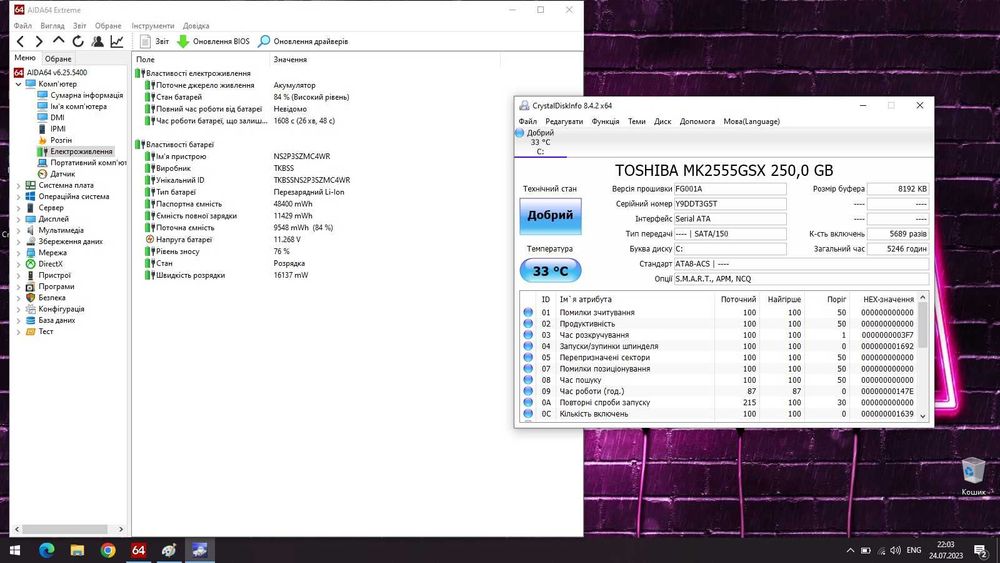Open File Explorer from the taskbar
Viewport: 1000px width, 563px height.
(x=77, y=550)
